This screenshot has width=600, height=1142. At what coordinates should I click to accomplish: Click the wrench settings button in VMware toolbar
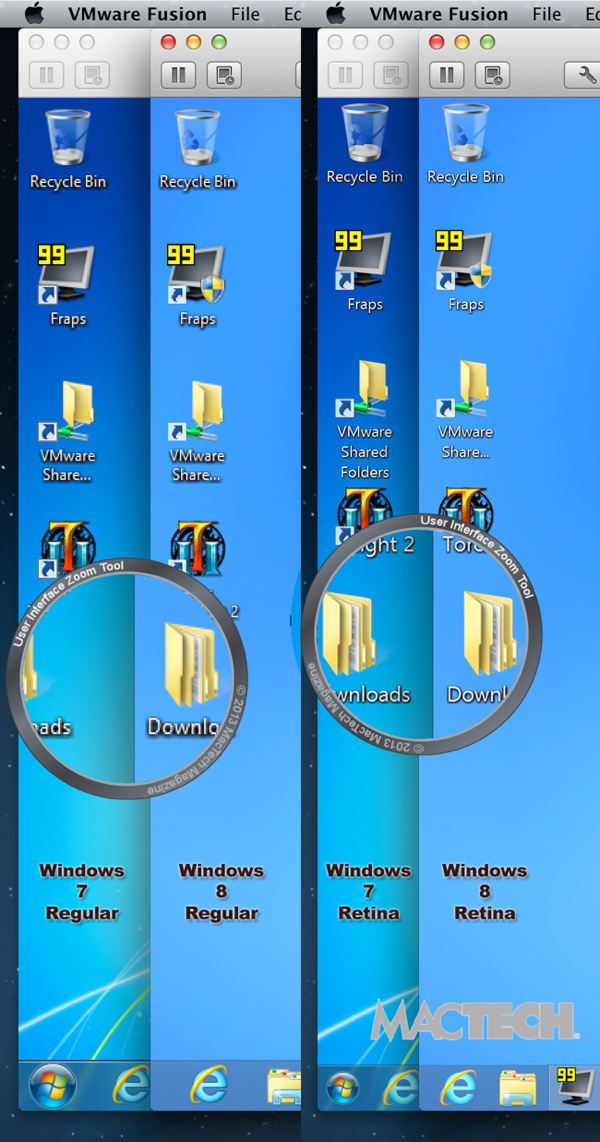tap(581, 75)
